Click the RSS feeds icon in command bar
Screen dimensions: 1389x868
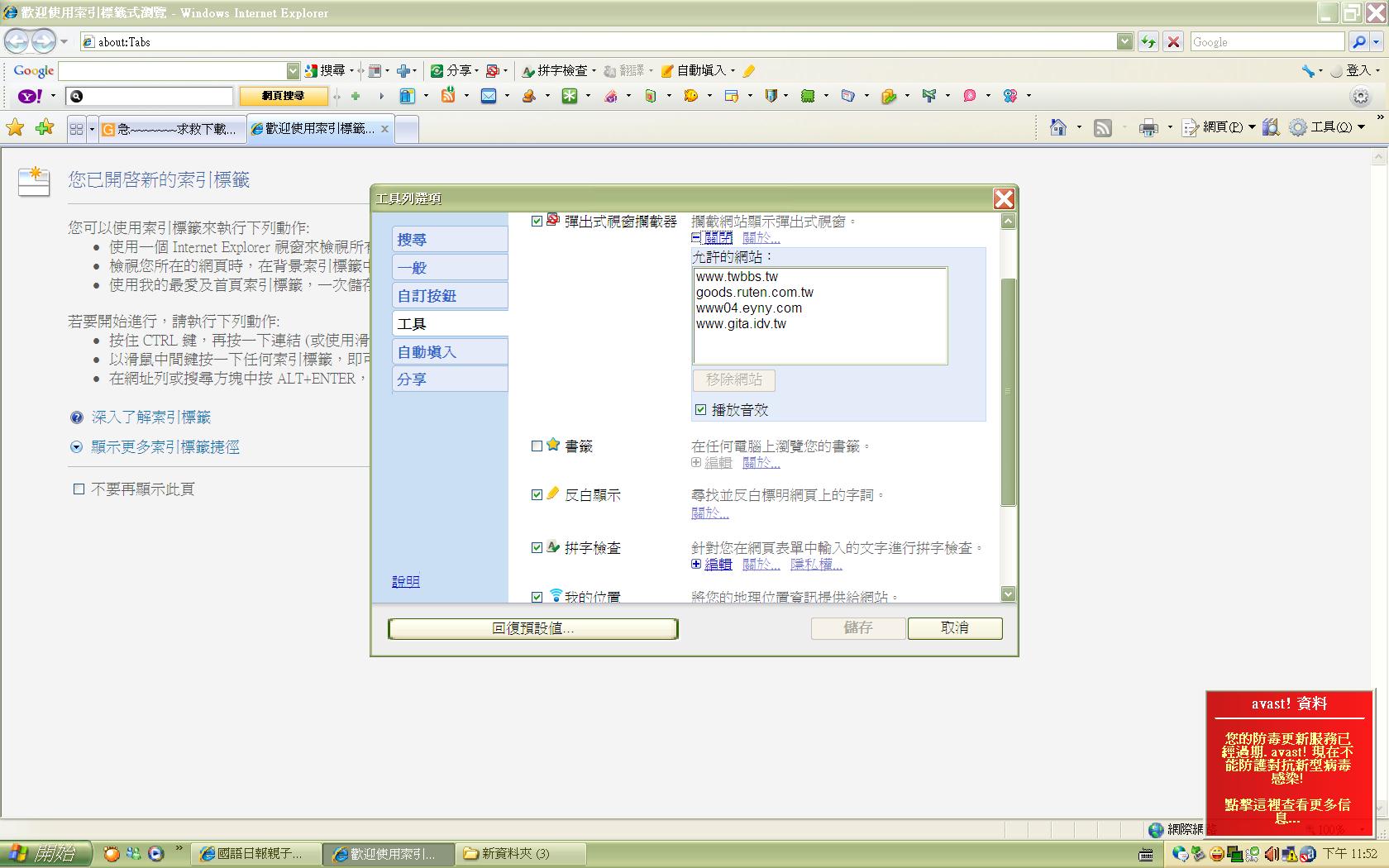click(1103, 127)
